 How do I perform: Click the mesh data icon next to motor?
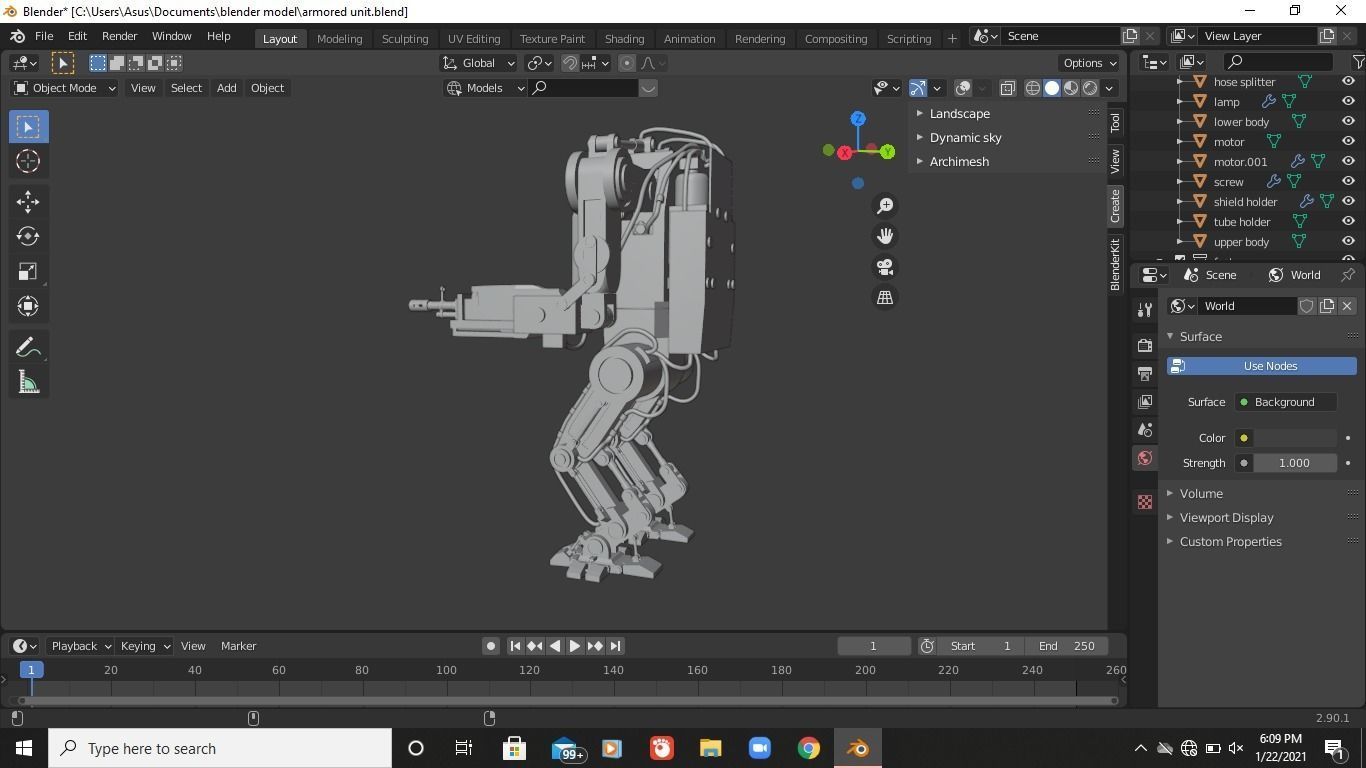point(1274,142)
